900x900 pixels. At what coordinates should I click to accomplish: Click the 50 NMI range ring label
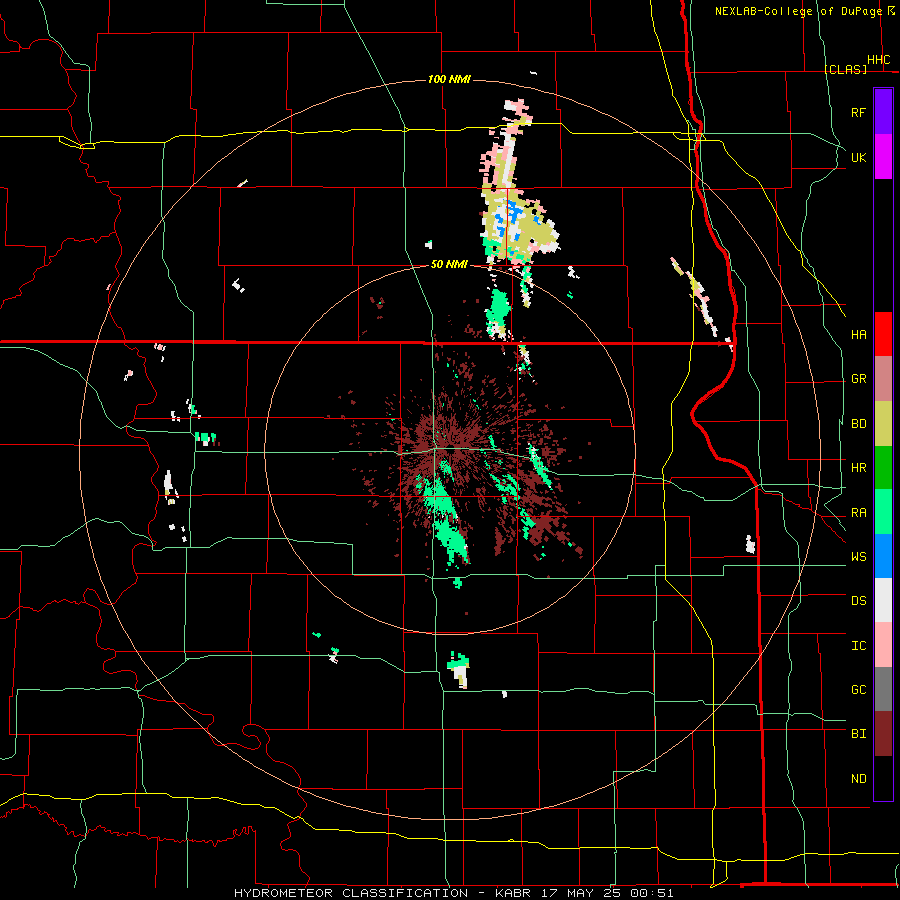[449, 264]
